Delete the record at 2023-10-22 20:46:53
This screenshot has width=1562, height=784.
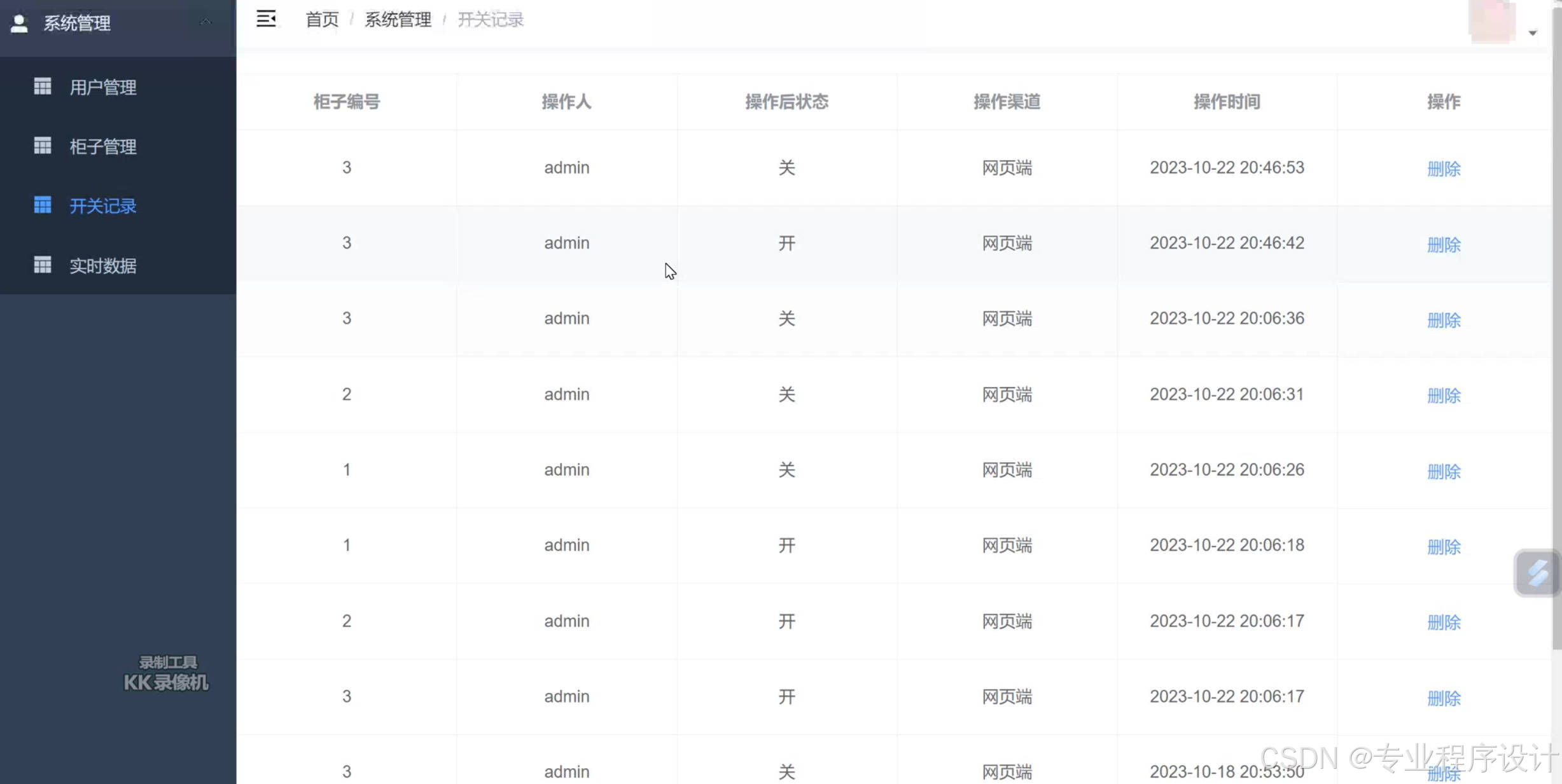click(x=1444, y=169)
